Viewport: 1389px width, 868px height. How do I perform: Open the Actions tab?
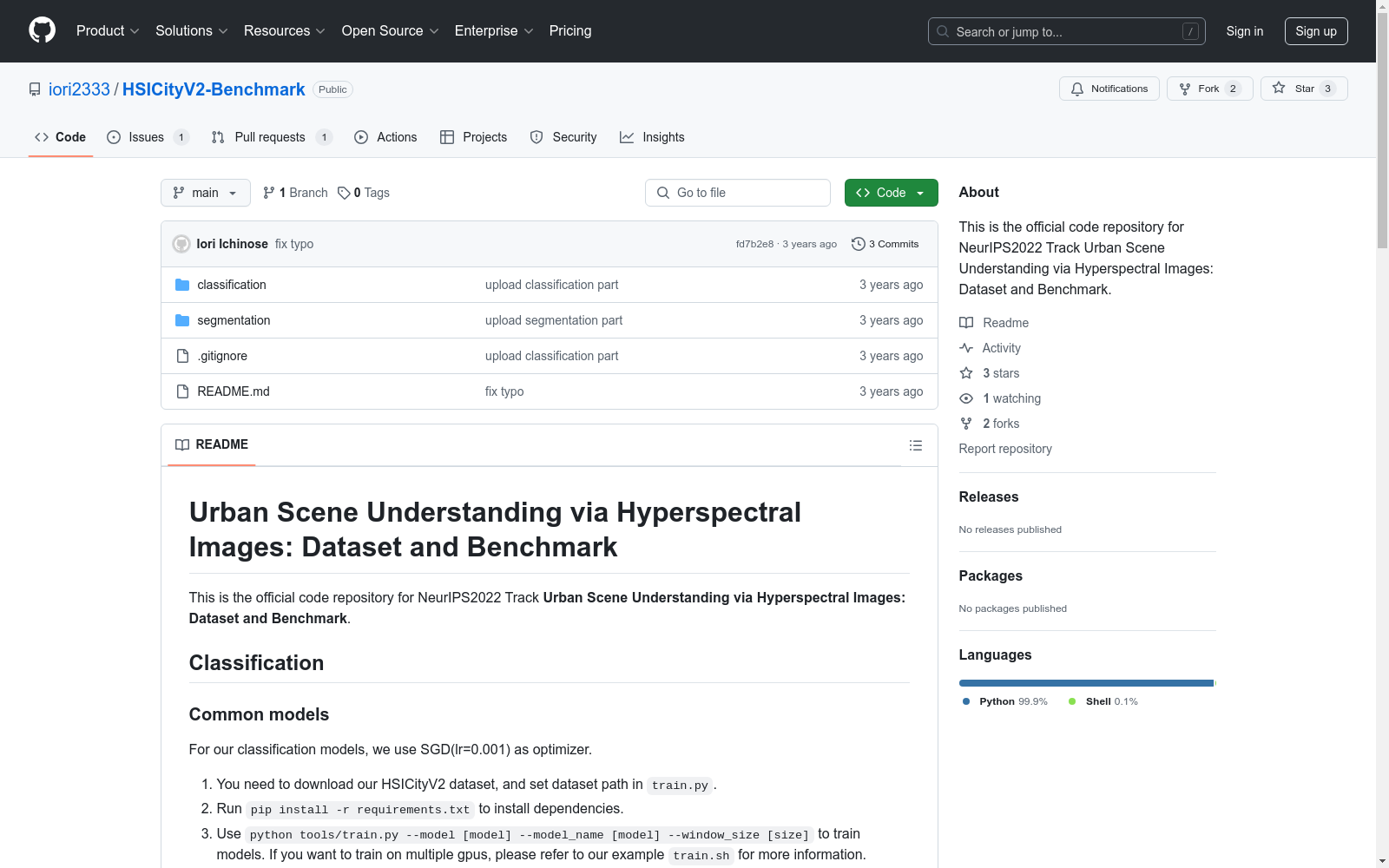point(385,137)
